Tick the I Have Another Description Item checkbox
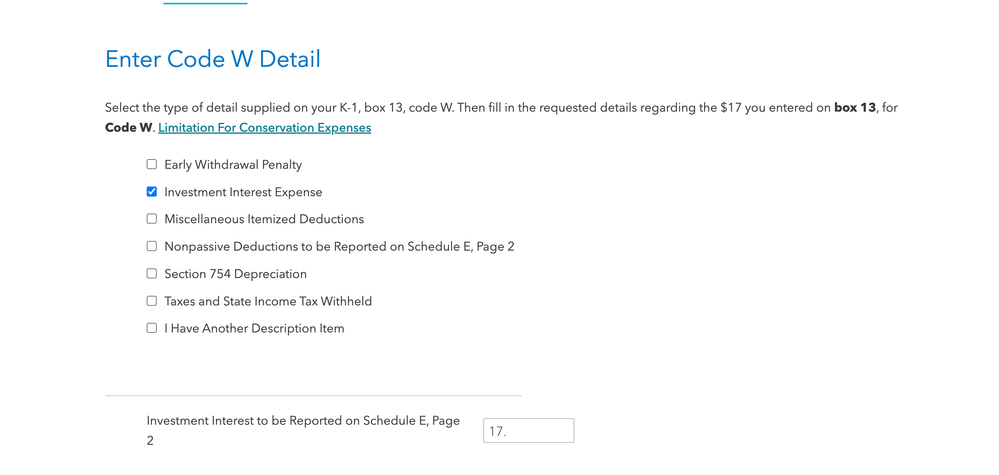 (x=152, y=329)
